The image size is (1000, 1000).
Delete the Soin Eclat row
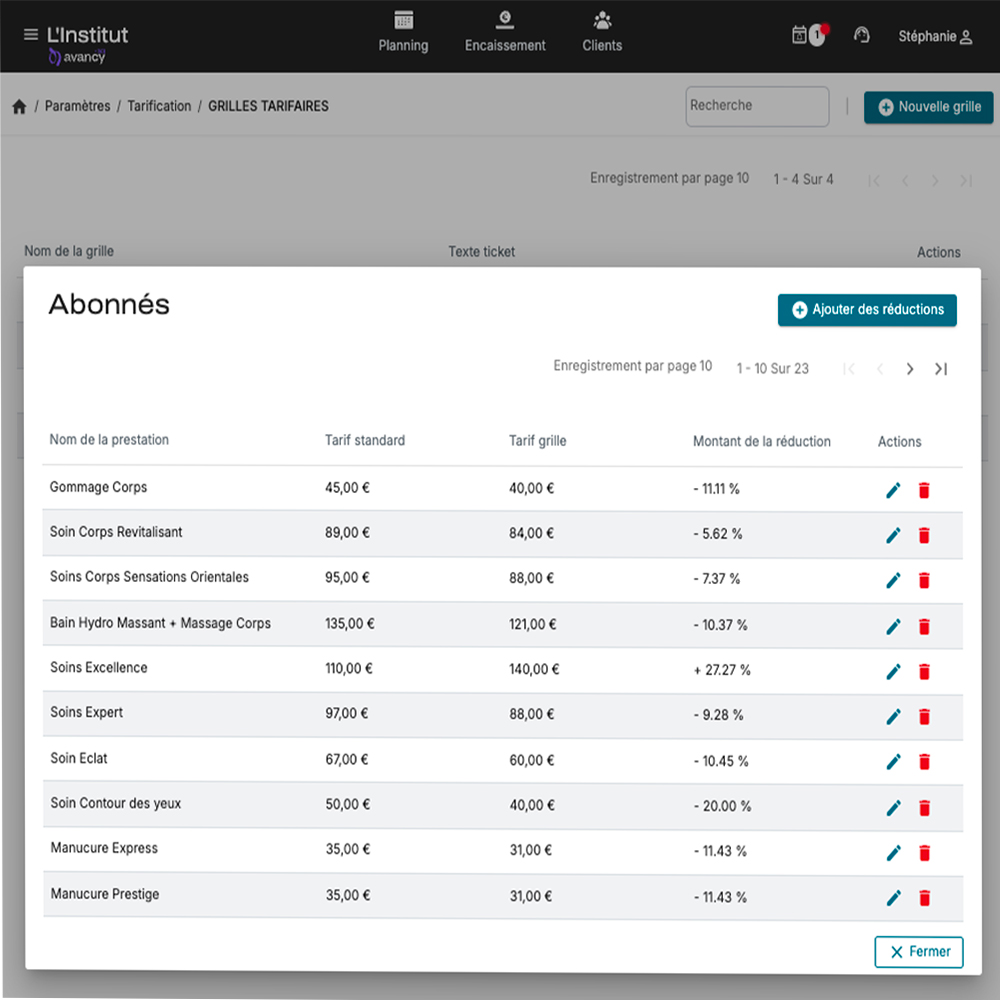pos(924,762)
